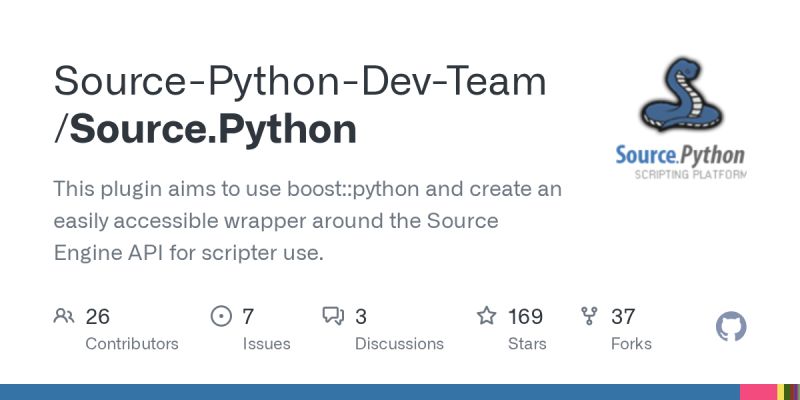This screenshot has width=800, height=400.
Task: Click the Discussions speech bubbles icon
Action: [334, 316]
